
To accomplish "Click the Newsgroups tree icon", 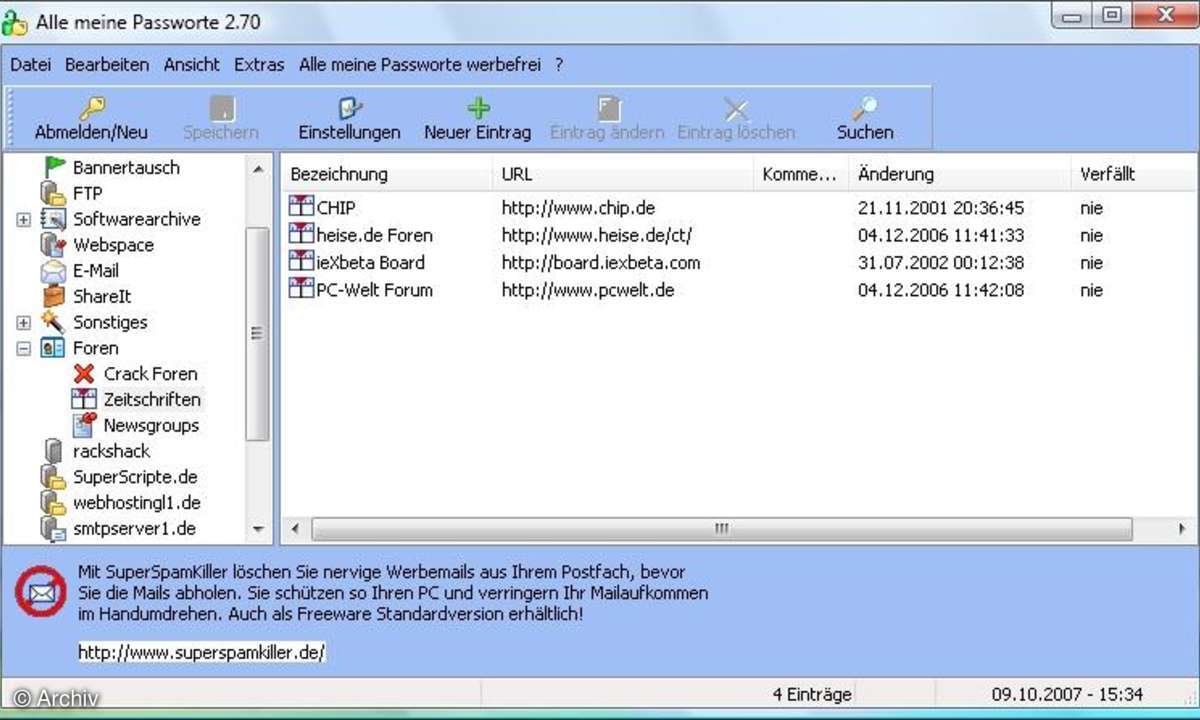I will click(84, 425).
